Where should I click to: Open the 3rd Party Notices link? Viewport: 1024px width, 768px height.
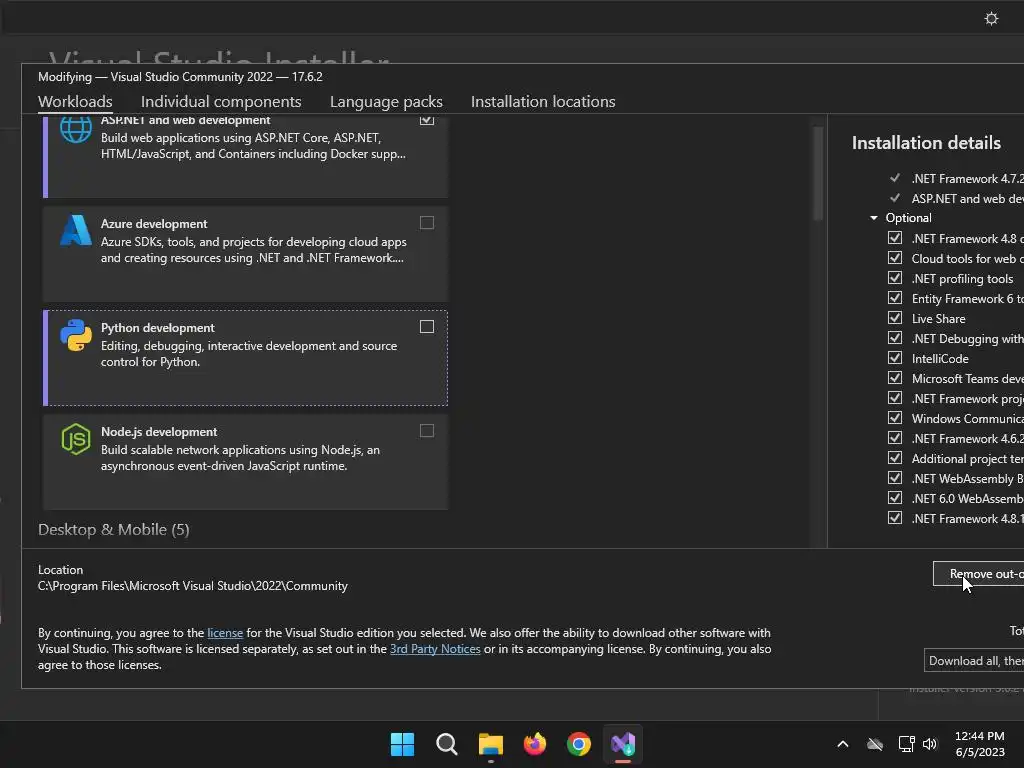point(435,648)
